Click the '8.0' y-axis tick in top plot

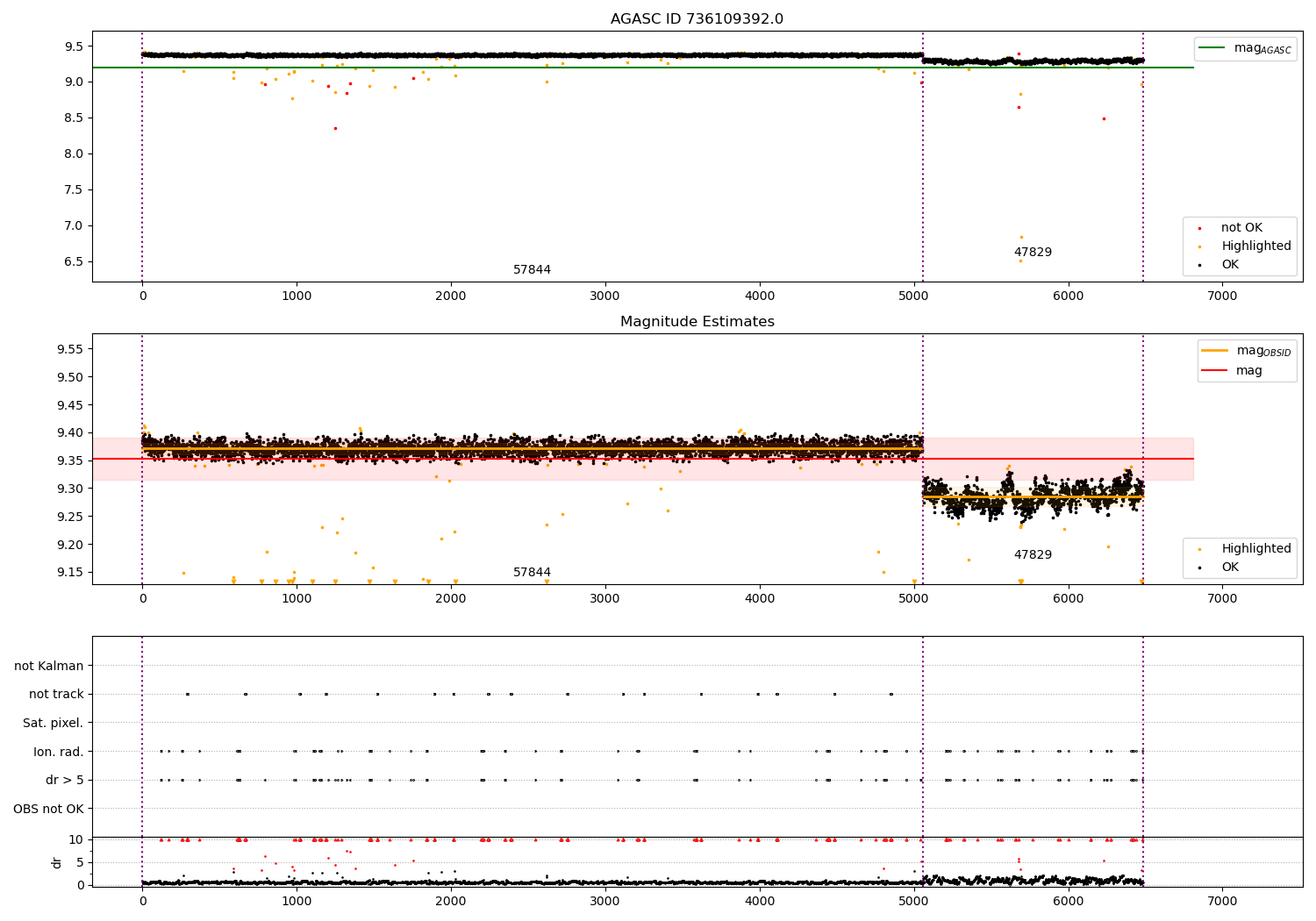(x=75, y=154)
